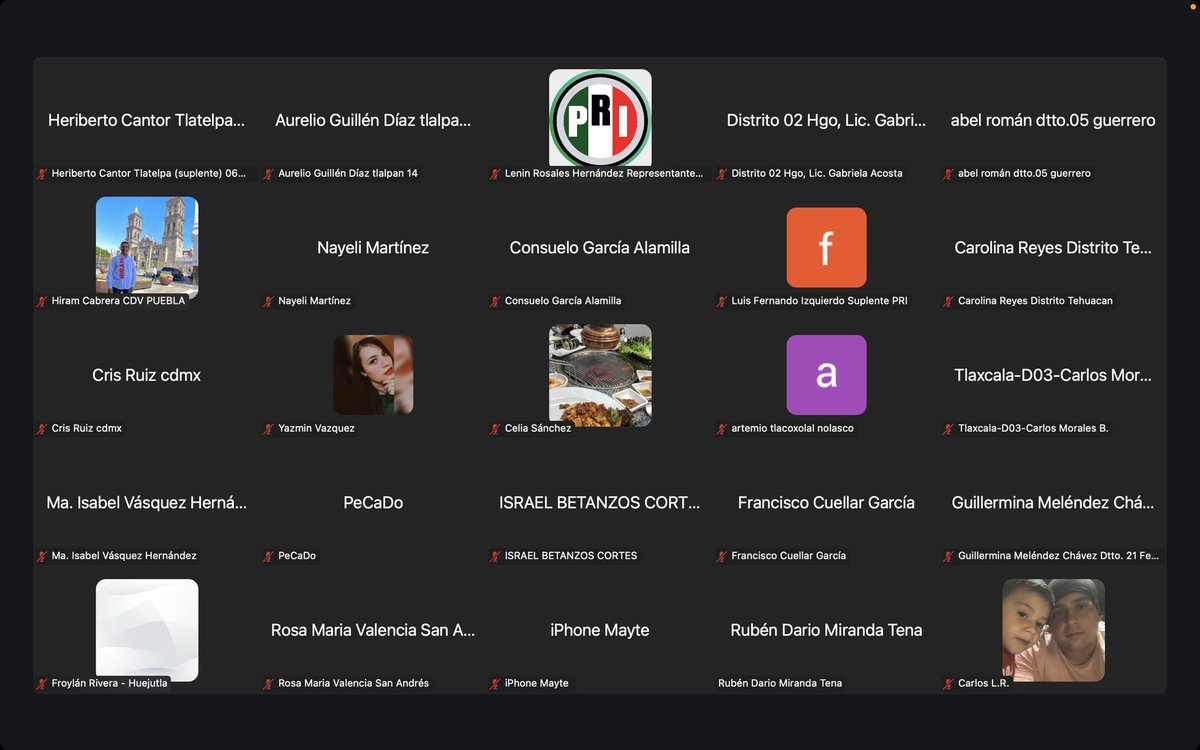This screenshot has width=1200, height=750.
Task: Click muted mic icon for Heriberto Cantor Tlatelpa
Action: pyautogui.click(x=42, y=174)
